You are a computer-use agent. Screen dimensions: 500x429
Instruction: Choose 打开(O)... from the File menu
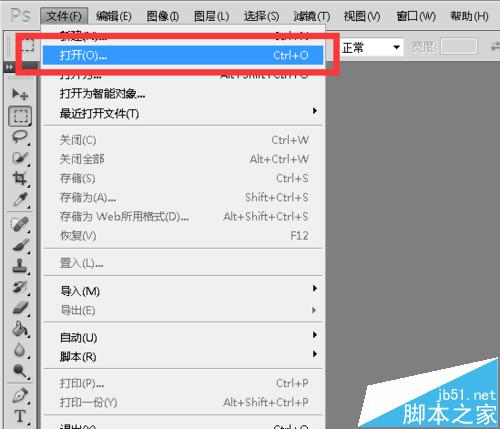point(183,55)
